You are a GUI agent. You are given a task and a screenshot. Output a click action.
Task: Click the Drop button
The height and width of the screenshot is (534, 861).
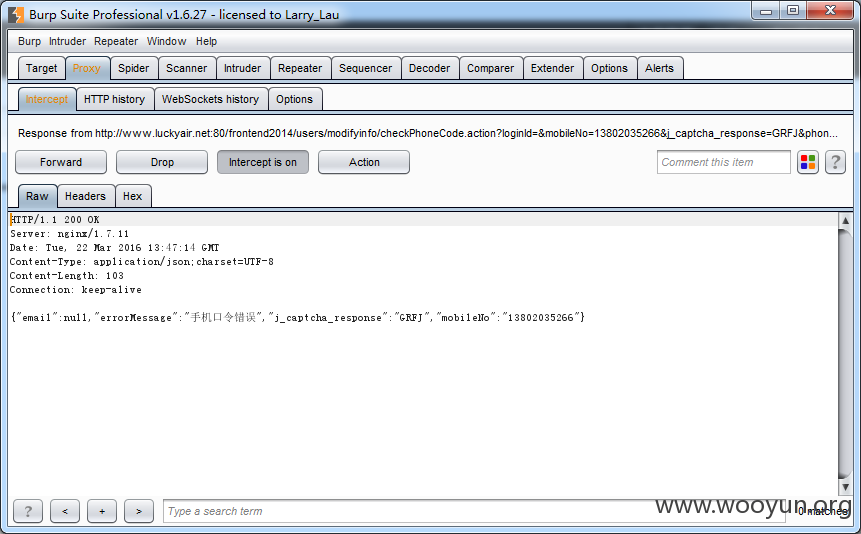pos(162,162)
